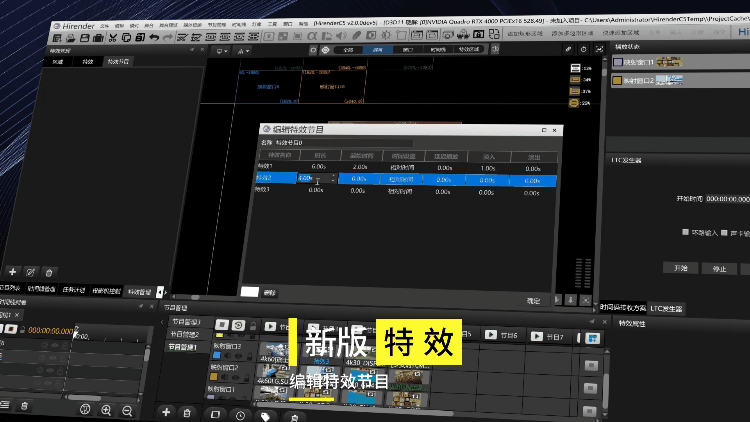
Task: Toggle the eye of the first timeline track
Action: [55, 345]
